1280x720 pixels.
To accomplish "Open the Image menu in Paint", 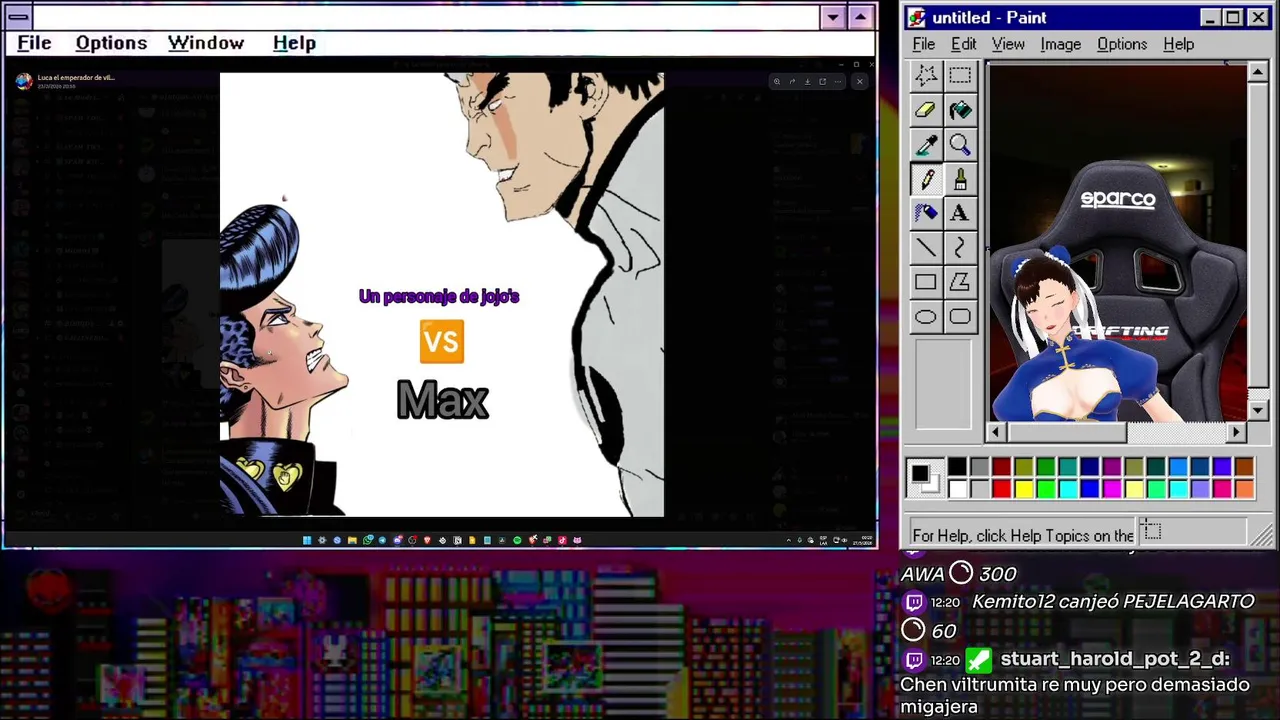I will point(1061,44).
